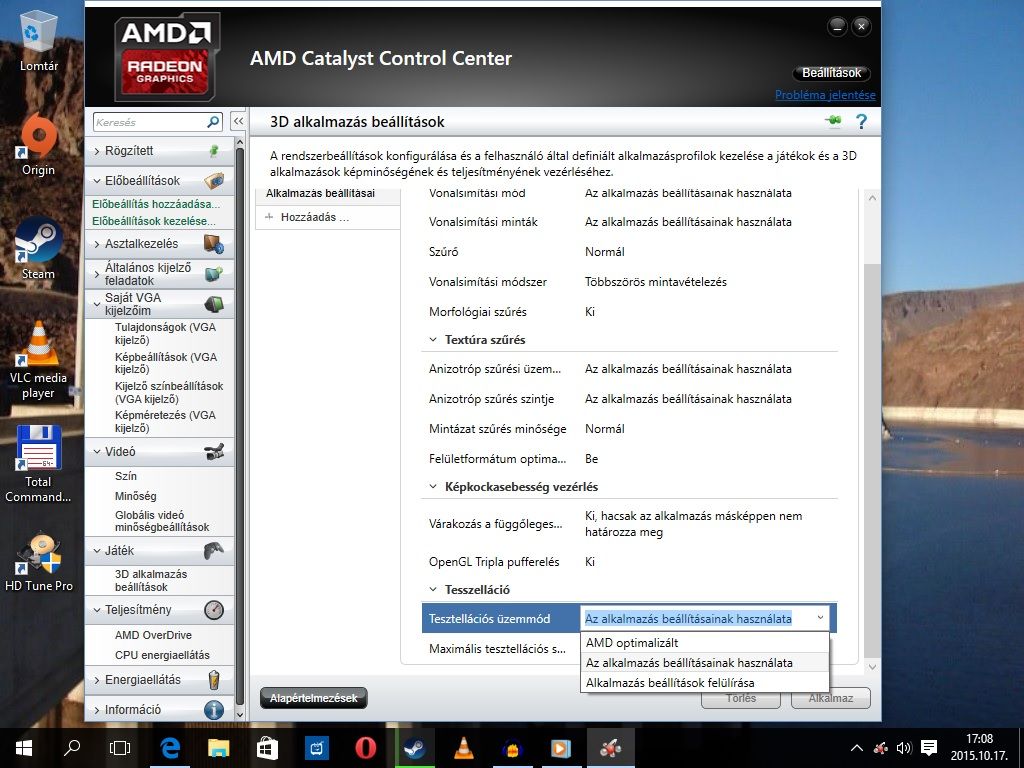Click the Beállítások button at top right
The image size is (1024, 768).
(x=831, y=73)
